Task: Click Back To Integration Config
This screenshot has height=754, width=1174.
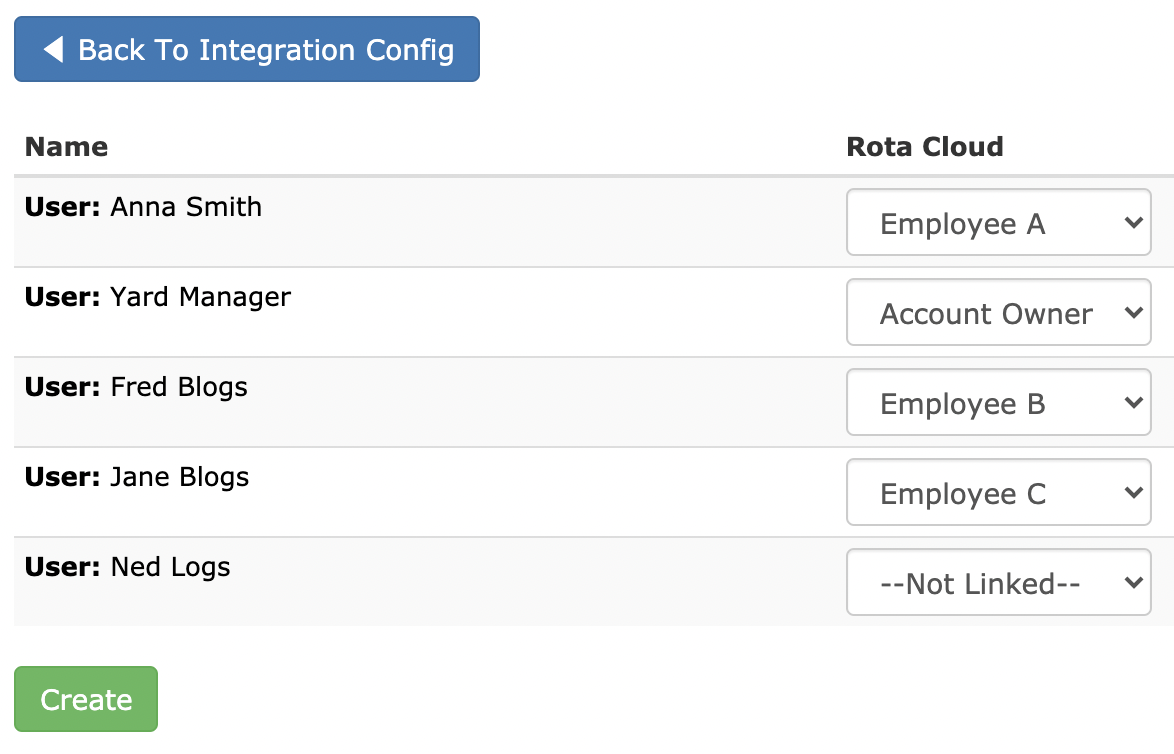Action: tap(246, 49)
